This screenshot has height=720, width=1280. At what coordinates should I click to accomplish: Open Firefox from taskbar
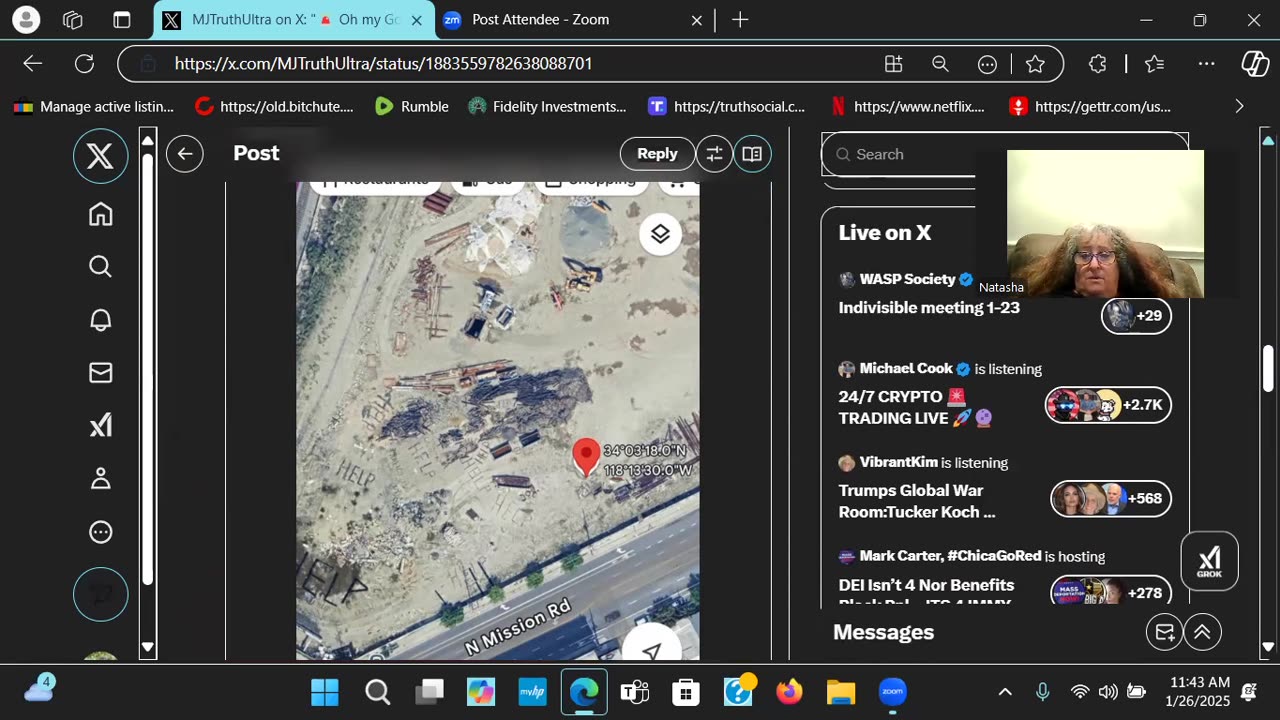click(789, 692)
